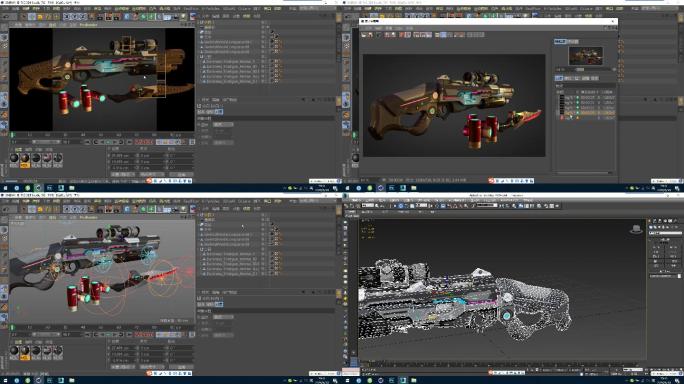Toggle Y-axis lock in top-left Cinema 4D toolbar
Image resolution: width=684 pixels, height=384 pixels.
coord(75,17)
